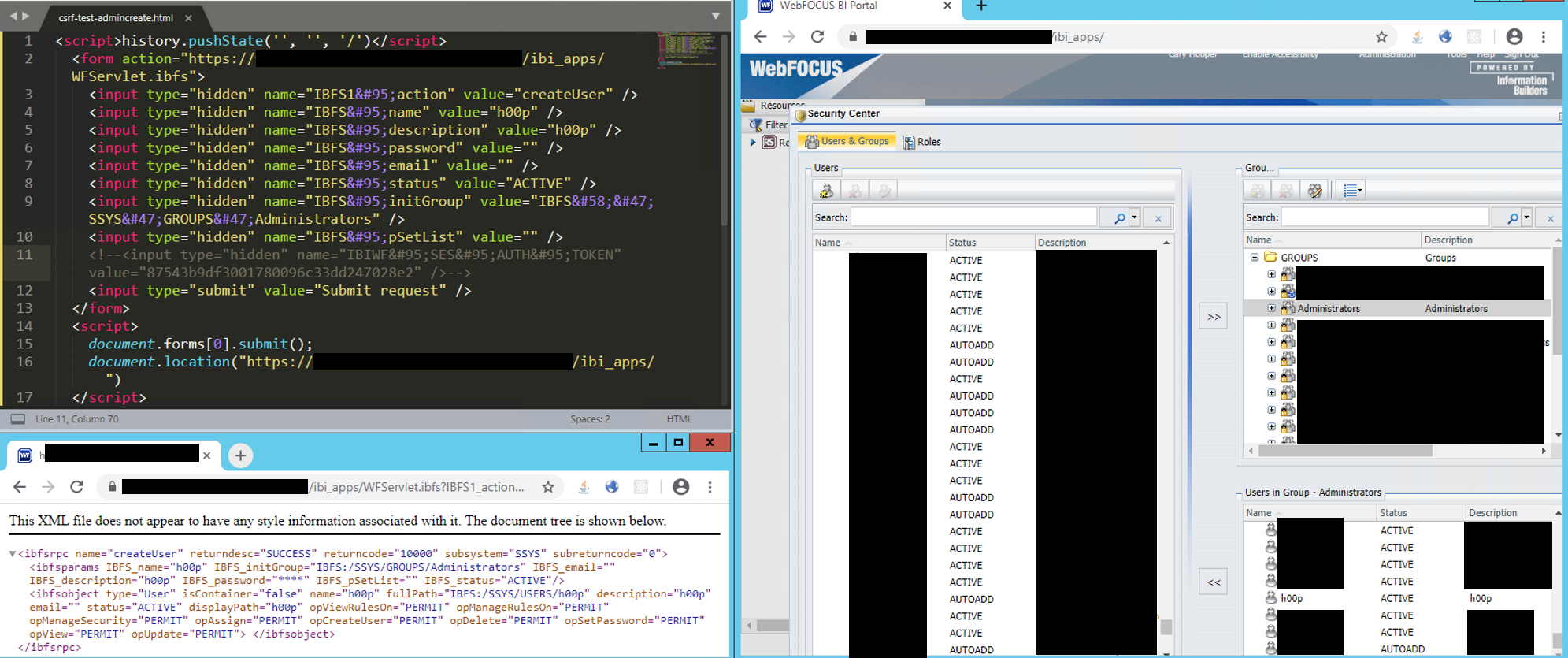This screenshot has height=658, width=1568.
Task: Select the Administrators row in the Groups tree
Action: click(x=1396, y=308)
